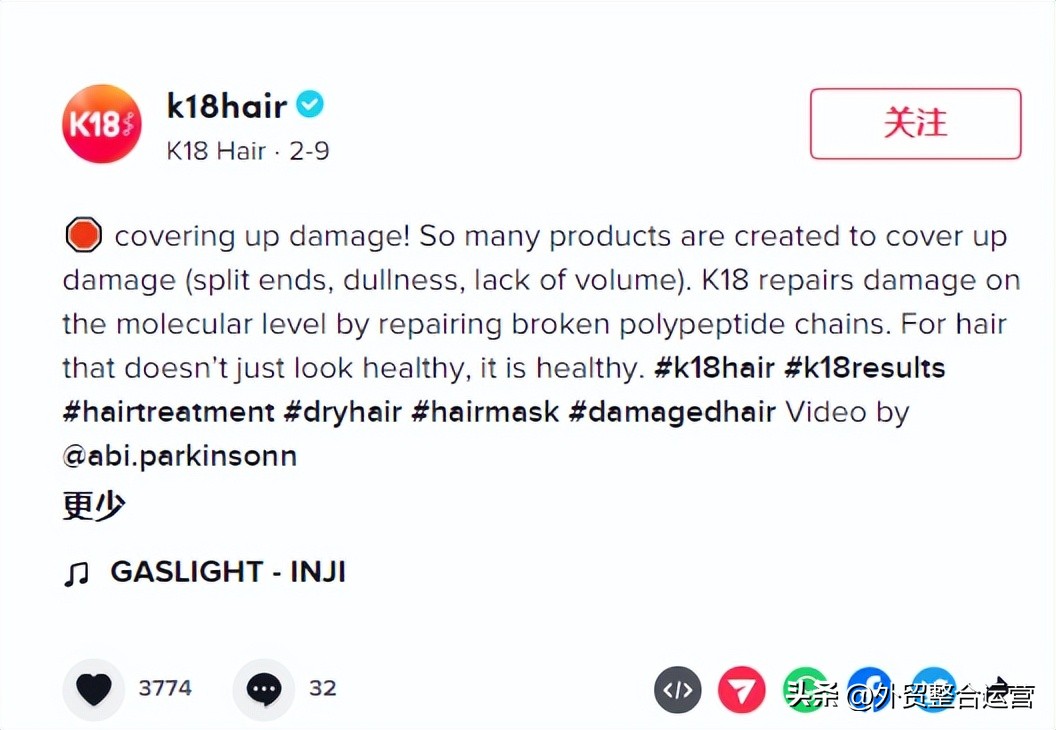Click the red share arrow icon
The height and width of the screenshot is (730, 1056).
click(x=741, y=689)
